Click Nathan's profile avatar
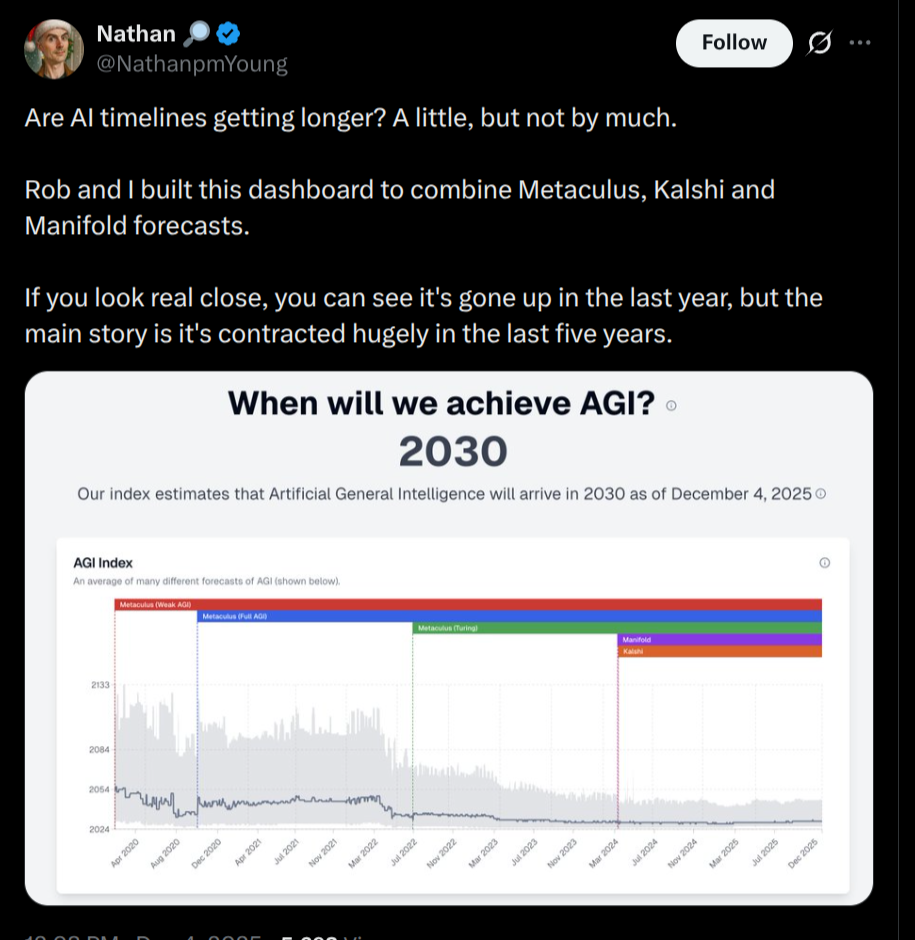 (54, 47)
